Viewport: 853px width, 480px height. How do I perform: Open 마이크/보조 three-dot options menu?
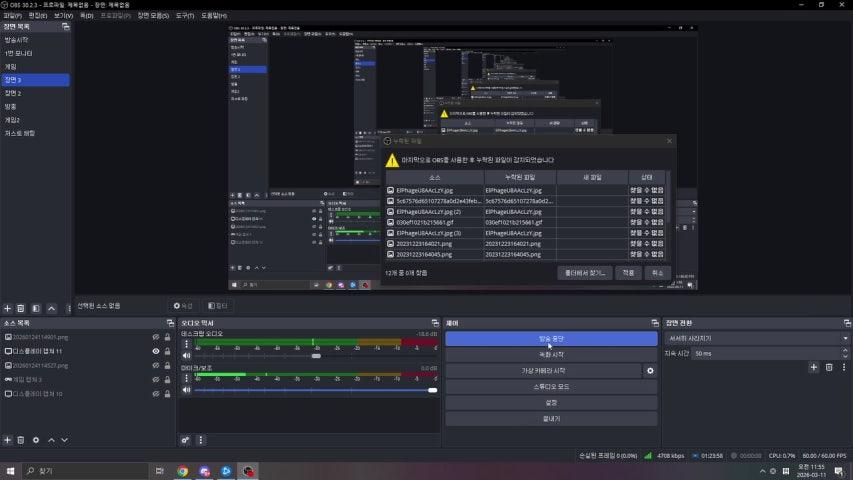coord(185,377)
